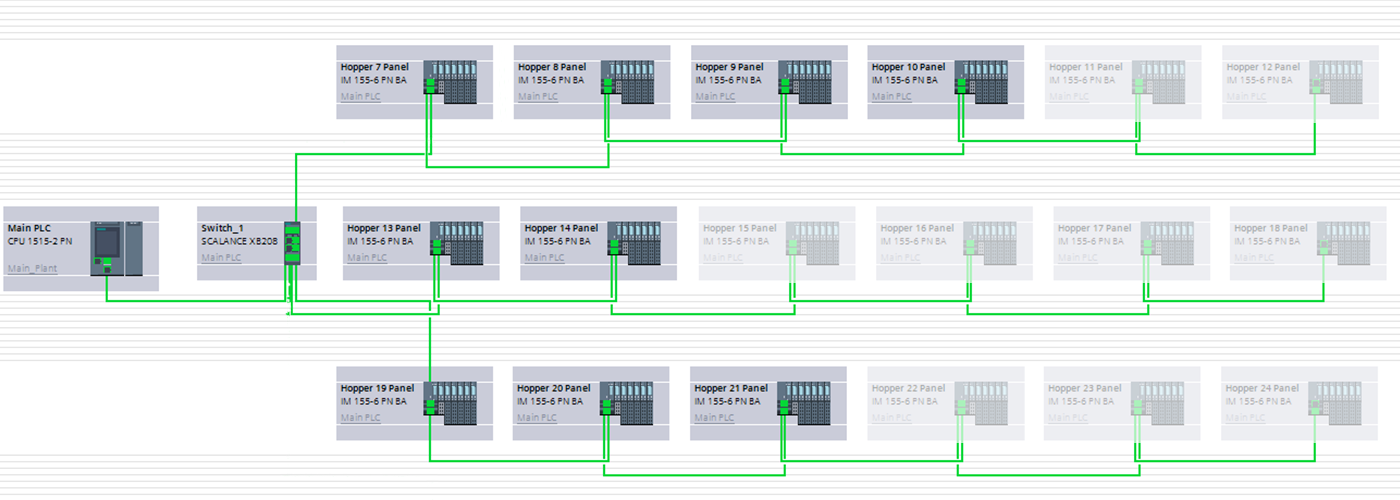Select the Hopper 20 Panel module icon
This screenshot has width=1400, height=500.
[x=628, y=403]
